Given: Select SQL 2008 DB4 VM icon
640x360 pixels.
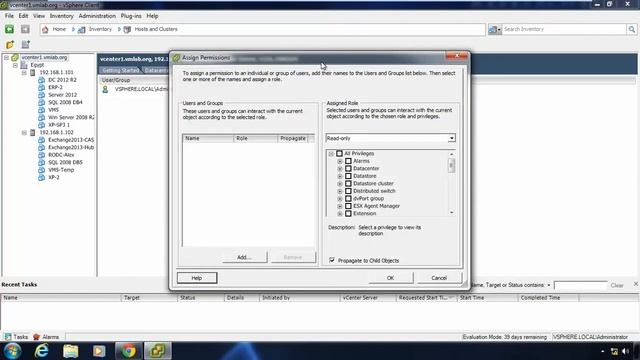Looking at the screenshot, I should click(42, 102).
